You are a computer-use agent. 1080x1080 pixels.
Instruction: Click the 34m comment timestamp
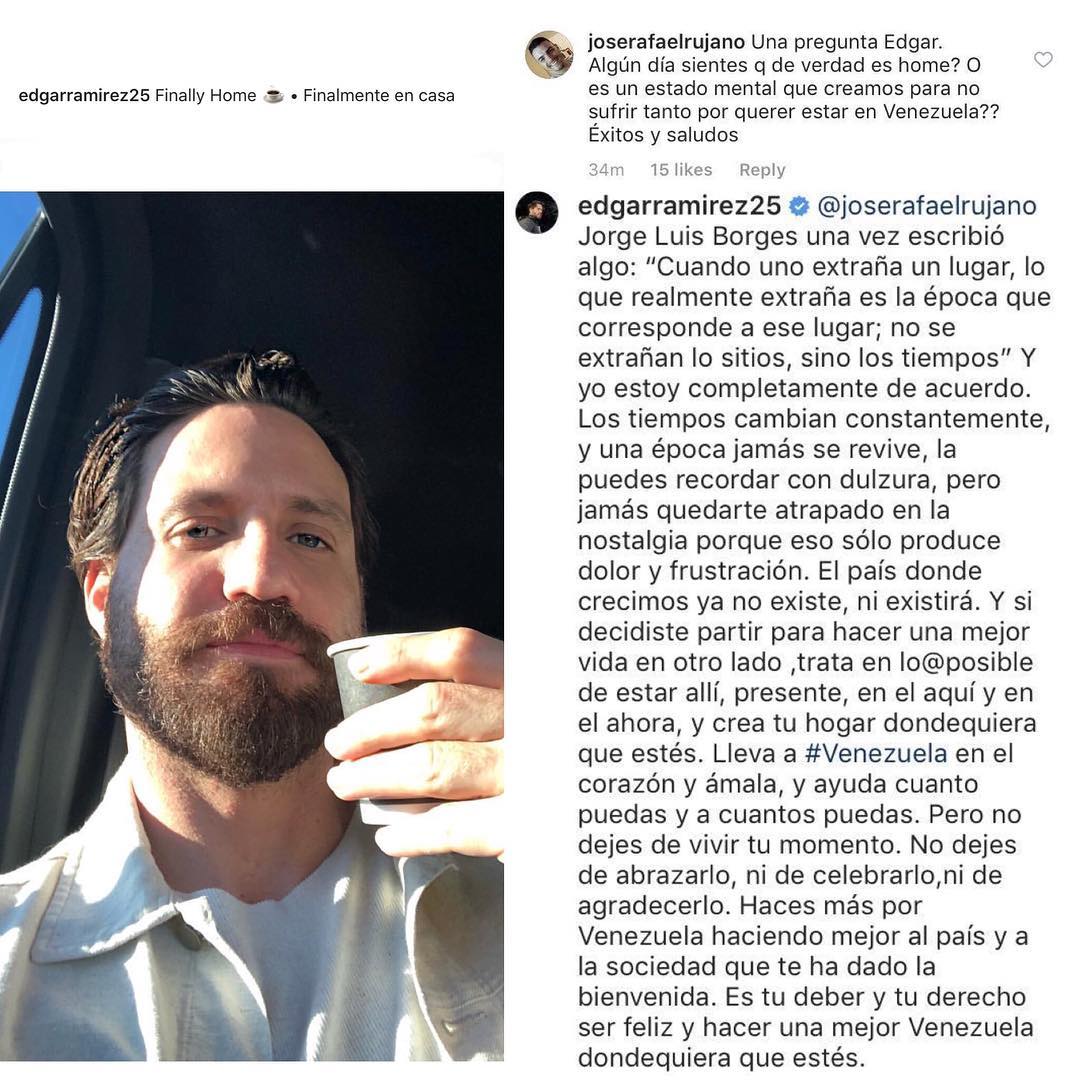(x=606, y=169)
